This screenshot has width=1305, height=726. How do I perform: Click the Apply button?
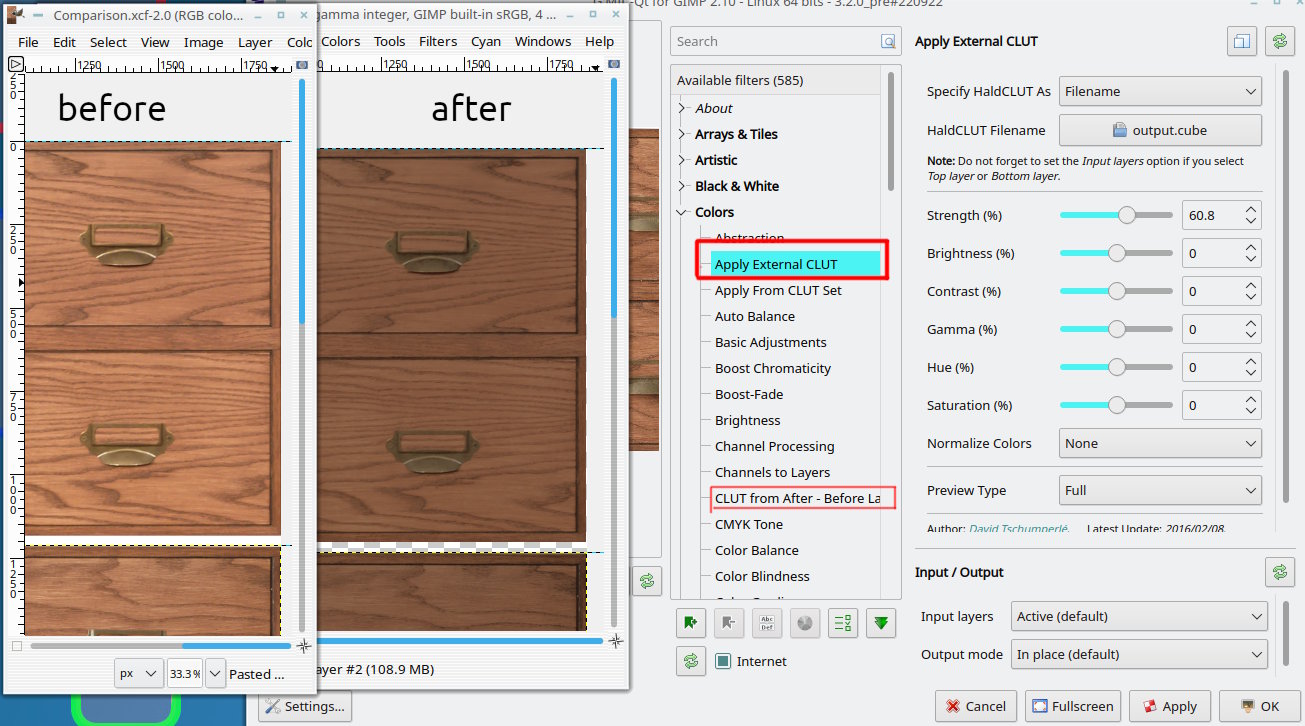click(x=1169, y=706)
